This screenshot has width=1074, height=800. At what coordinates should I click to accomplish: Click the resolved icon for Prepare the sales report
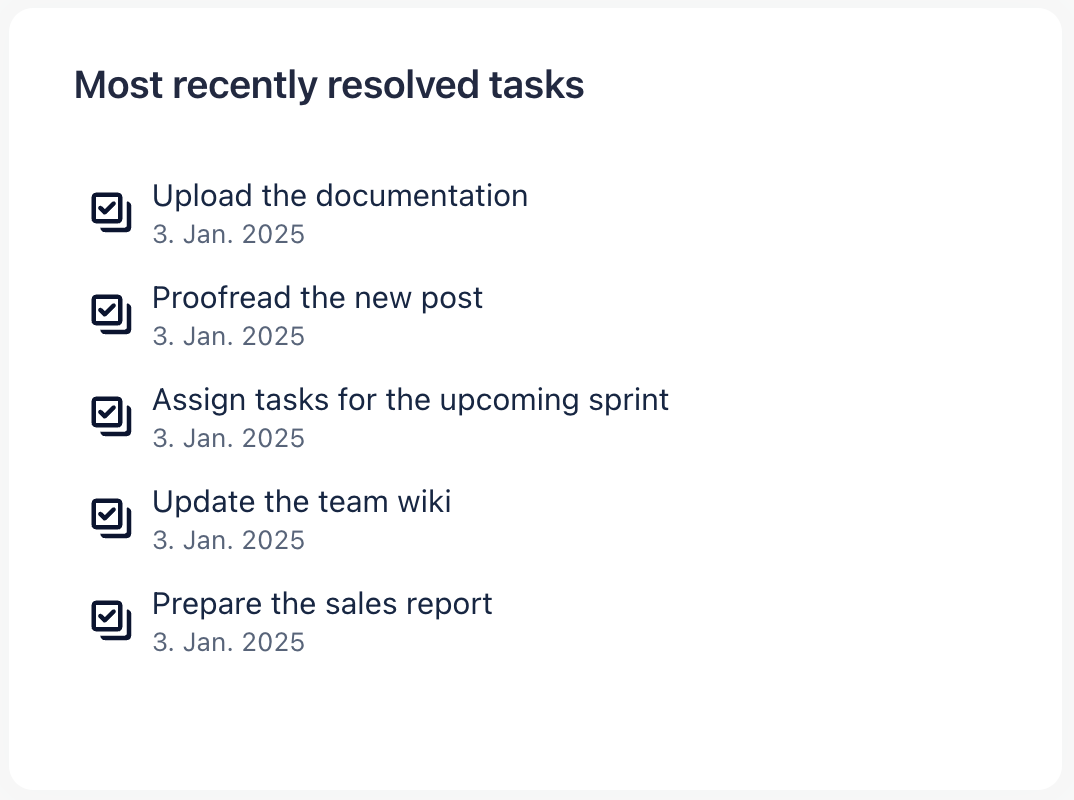click(112, 620)
